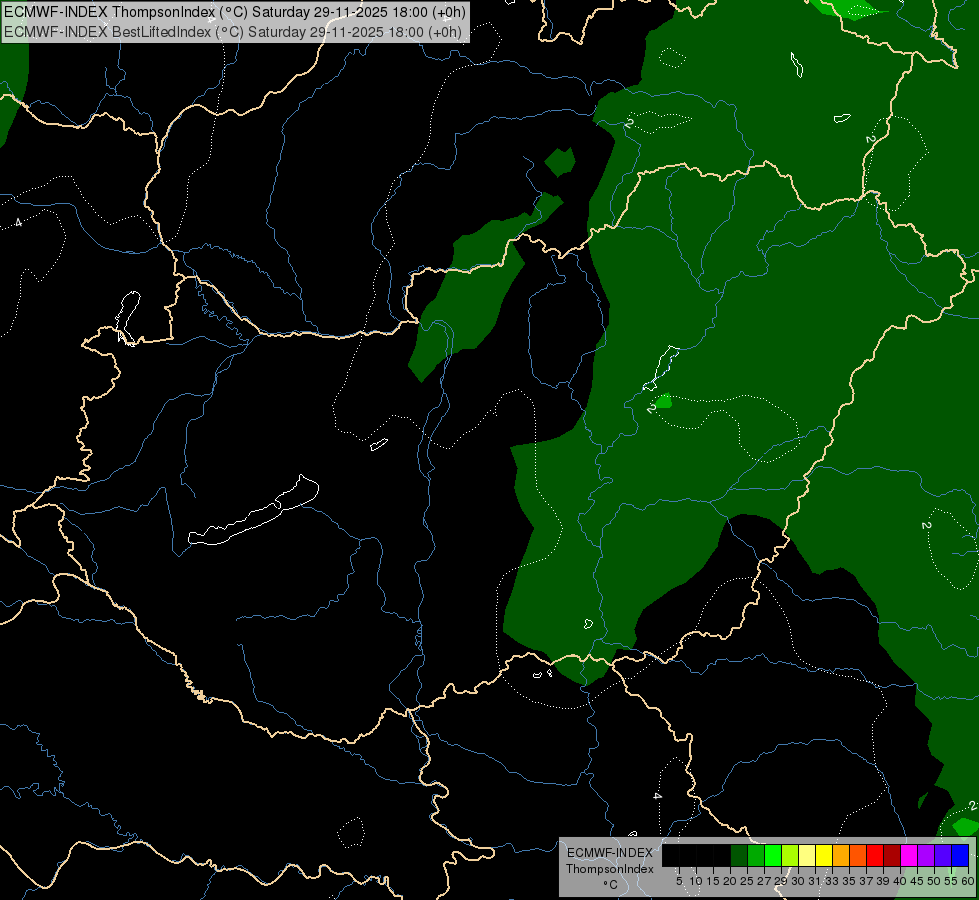Click the legend tick value '5'

pos(679,881)
